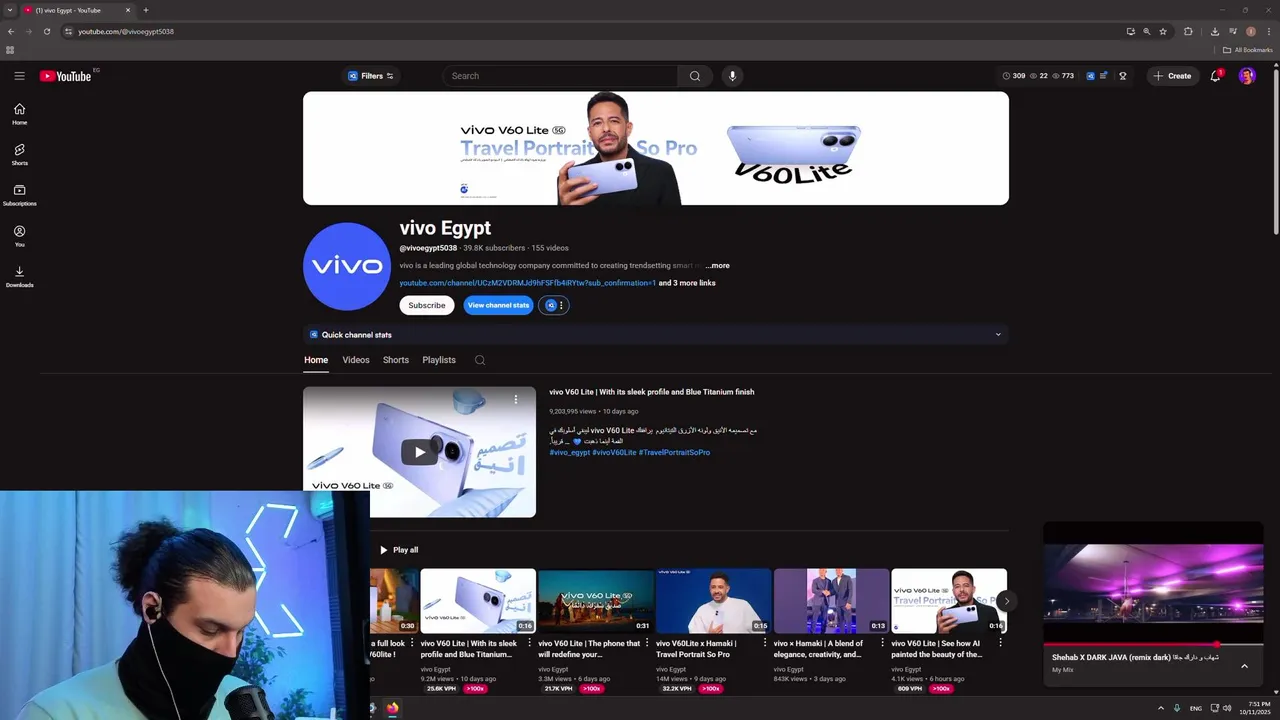Open new browser tab with plus

[x=146, y=10]
